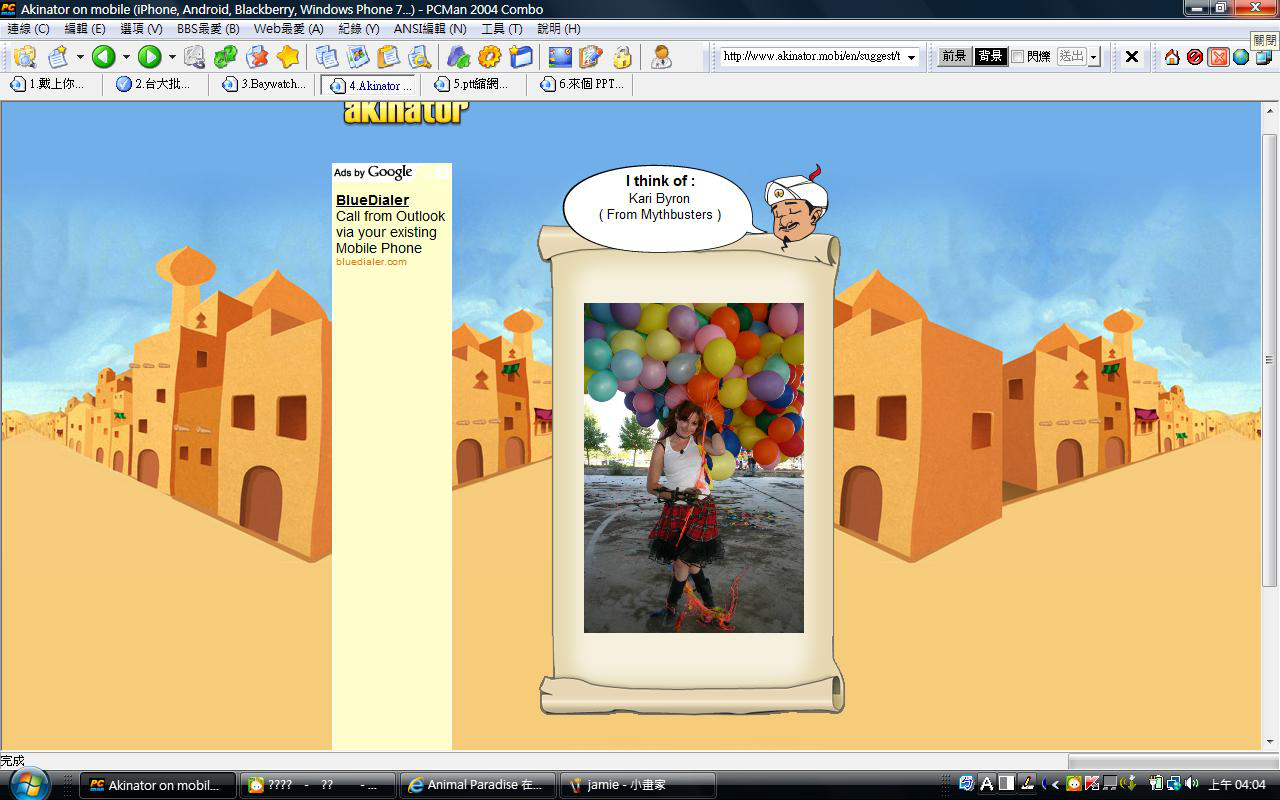The image size is (1280, 800).
Task: Open the new connection dropdown arrow
Action: tap(80, 57)
